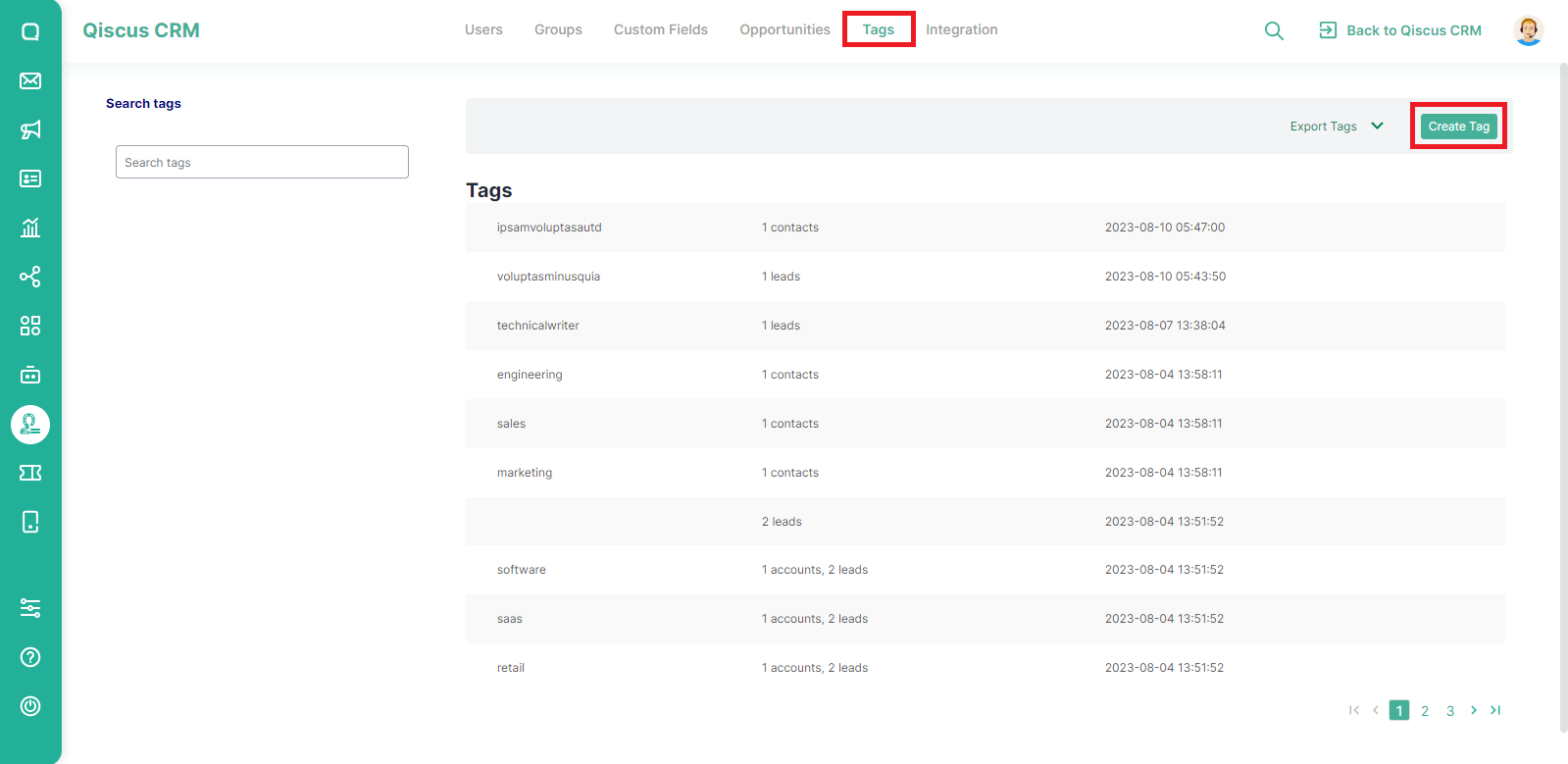The width and height of the screenshot is (1568, 764).
Task: Click the 2023-08-07 13:38:04 timestamp
Action: (x=1165, y=326)
